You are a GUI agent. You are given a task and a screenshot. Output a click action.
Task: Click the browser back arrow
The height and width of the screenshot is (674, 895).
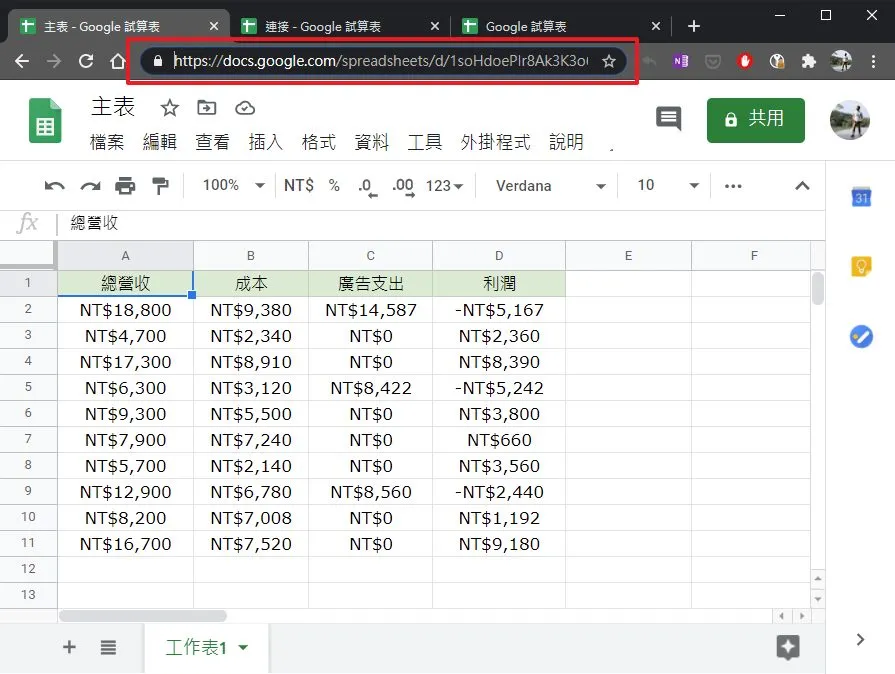click(x=22, y=60)
